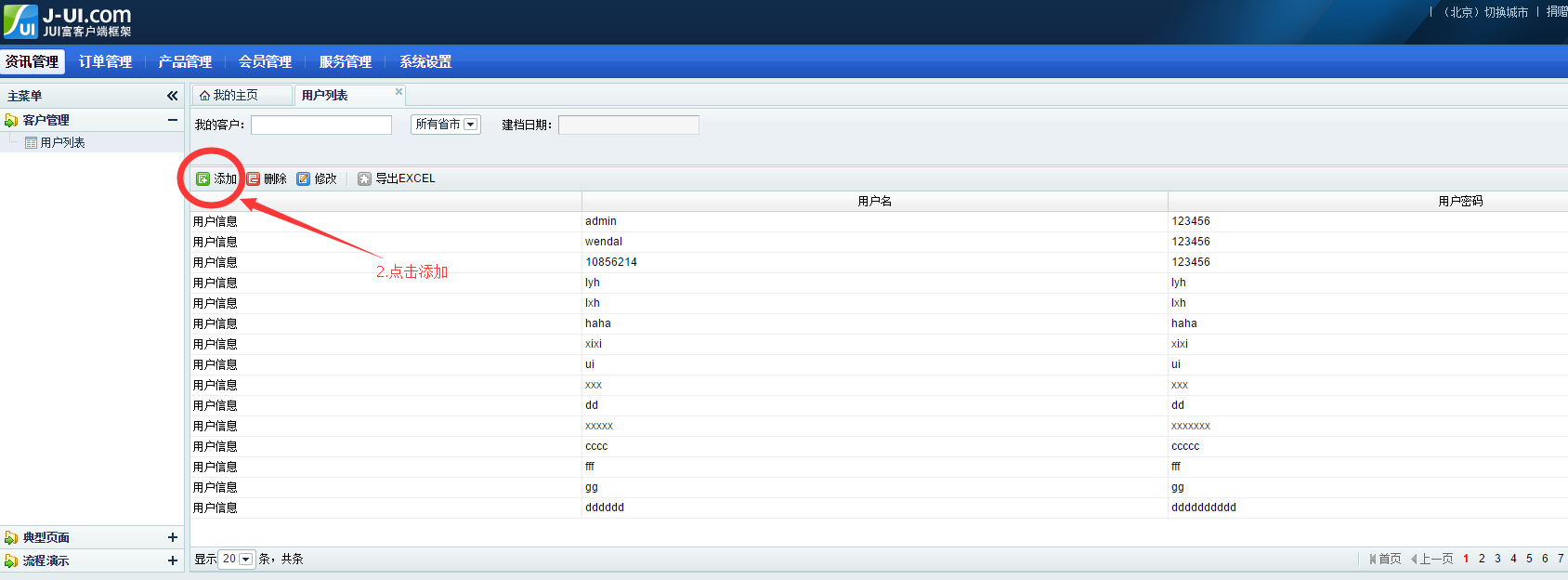The width and height of the screenshot is (1568, 580).
Task: Go to page 5 in pagination
Action: (x=1529, y=559)
